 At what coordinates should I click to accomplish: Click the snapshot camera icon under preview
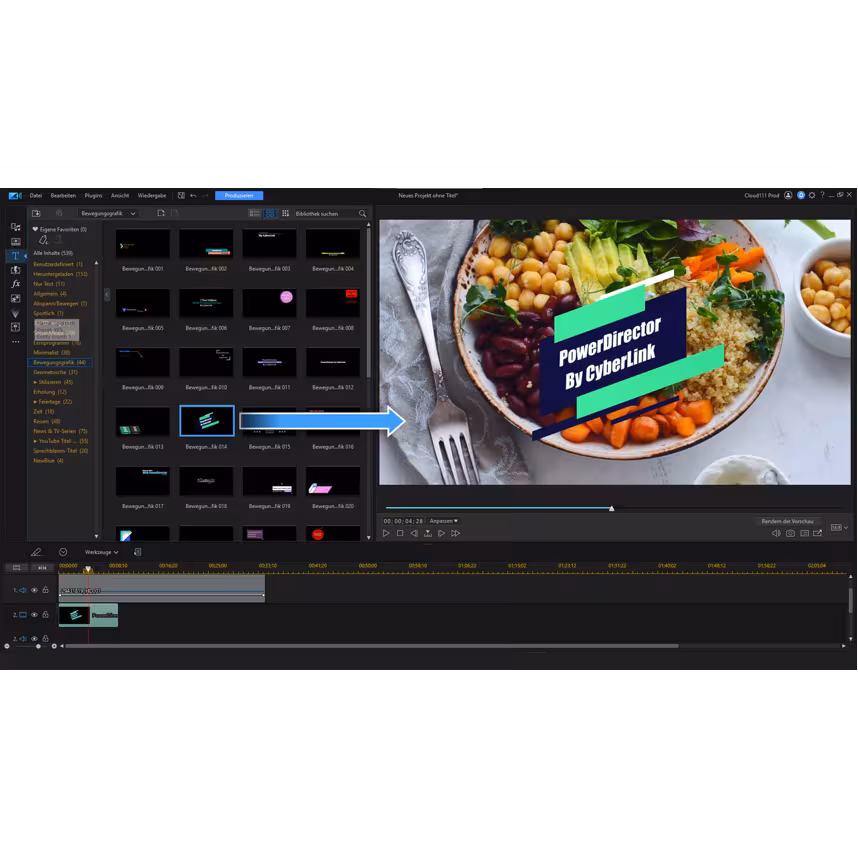pyautogui.click(x=790, y=534)
